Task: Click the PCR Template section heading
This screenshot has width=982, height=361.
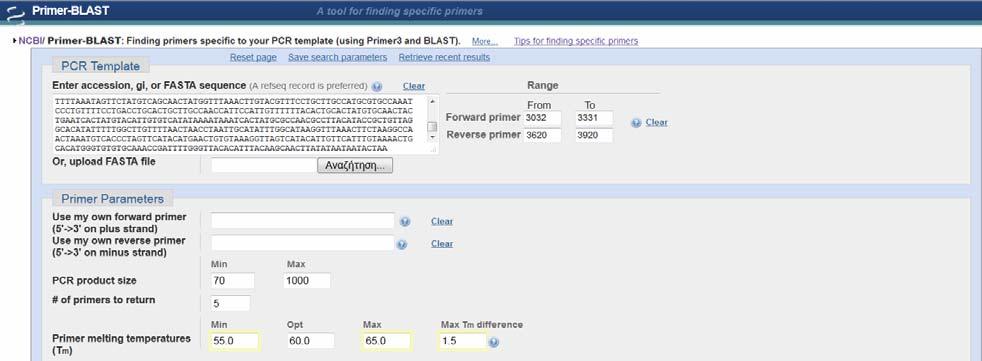Action: click(x=101, y=66)
